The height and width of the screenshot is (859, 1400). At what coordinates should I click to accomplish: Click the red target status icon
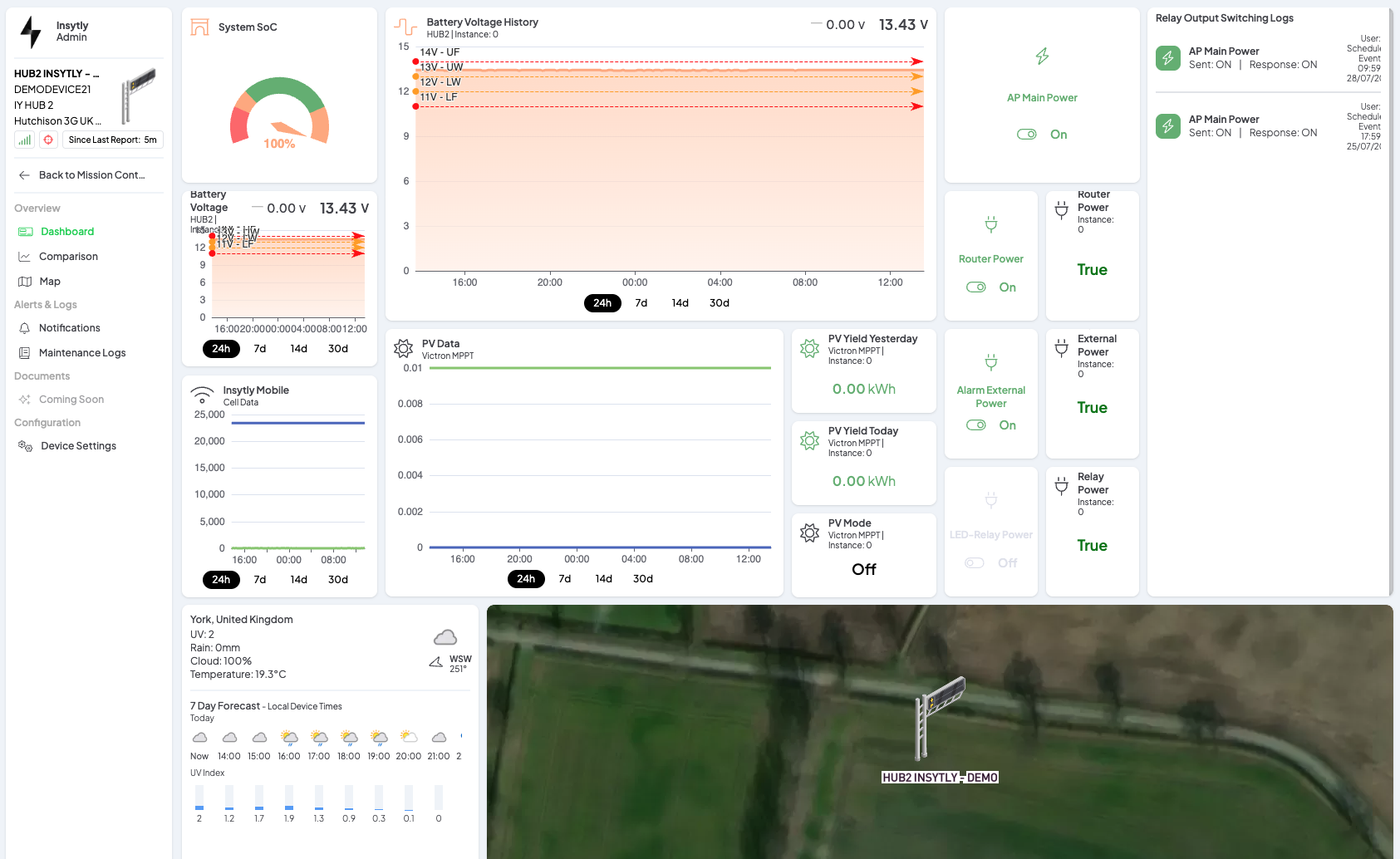coord(48,140)
